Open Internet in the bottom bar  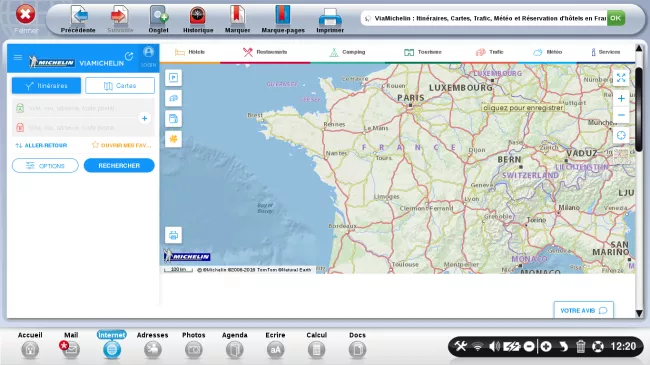(x=112, y=345)
